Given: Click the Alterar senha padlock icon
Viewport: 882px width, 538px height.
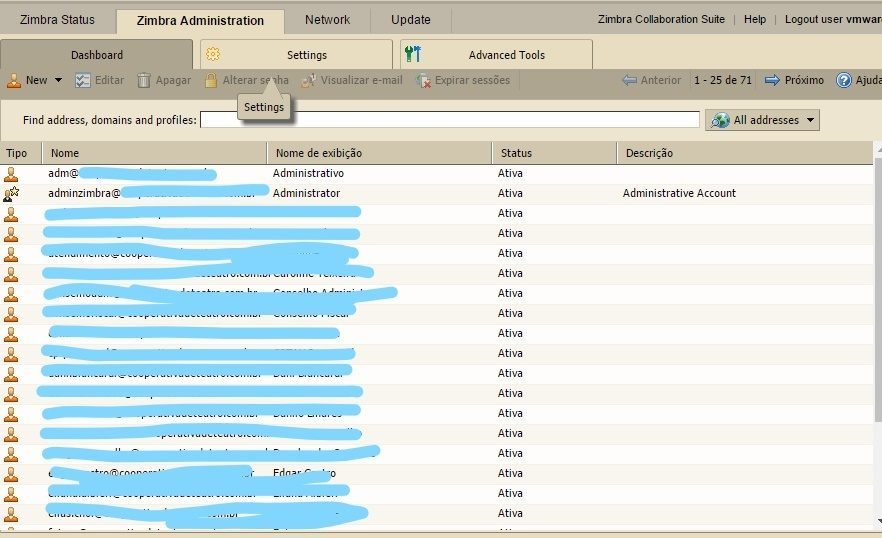Looking at the screenshot, I should tap(211, 80).
